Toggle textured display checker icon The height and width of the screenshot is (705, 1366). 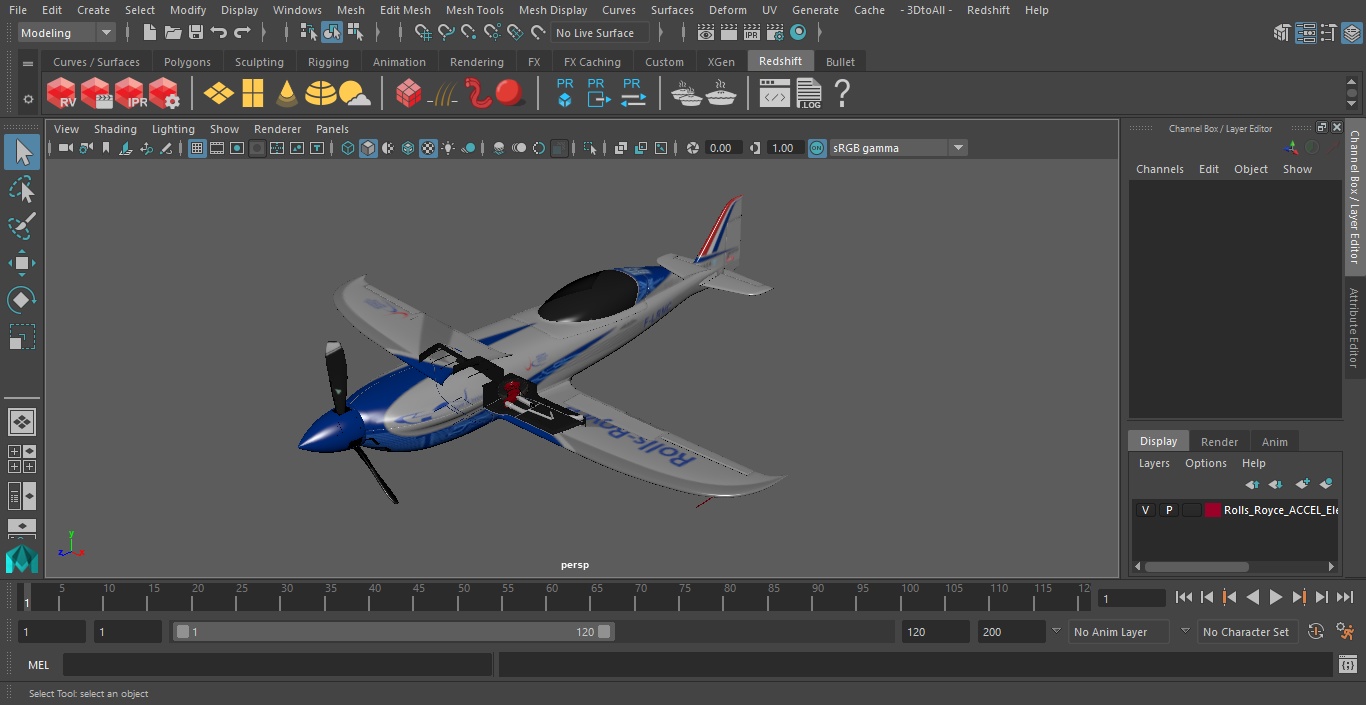(x=428, y=148)
